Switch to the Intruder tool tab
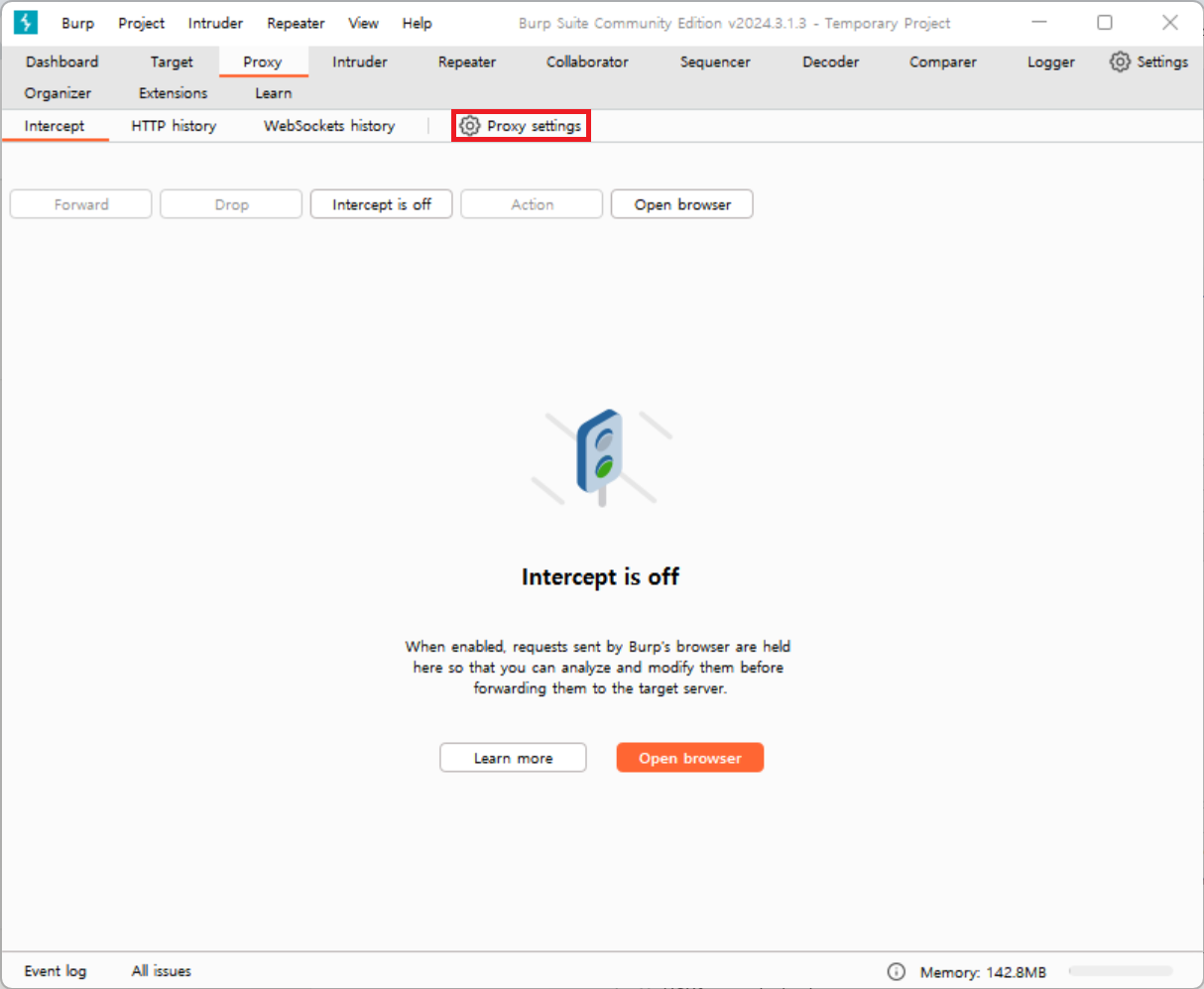The image size is (1204, 989). (360, 62)
